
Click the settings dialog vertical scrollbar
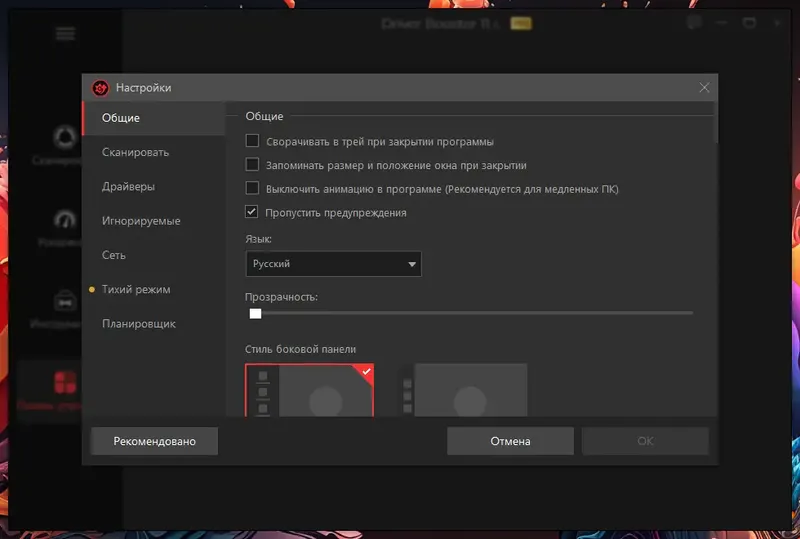click(x=716, y=122)
